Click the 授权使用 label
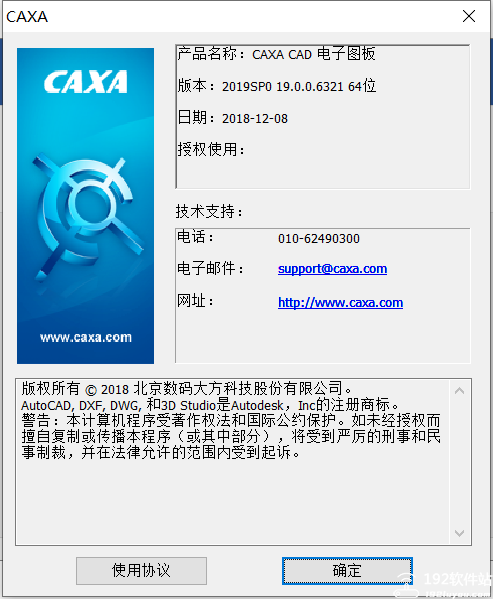This screenshot has height=599, width=493. 211,149
